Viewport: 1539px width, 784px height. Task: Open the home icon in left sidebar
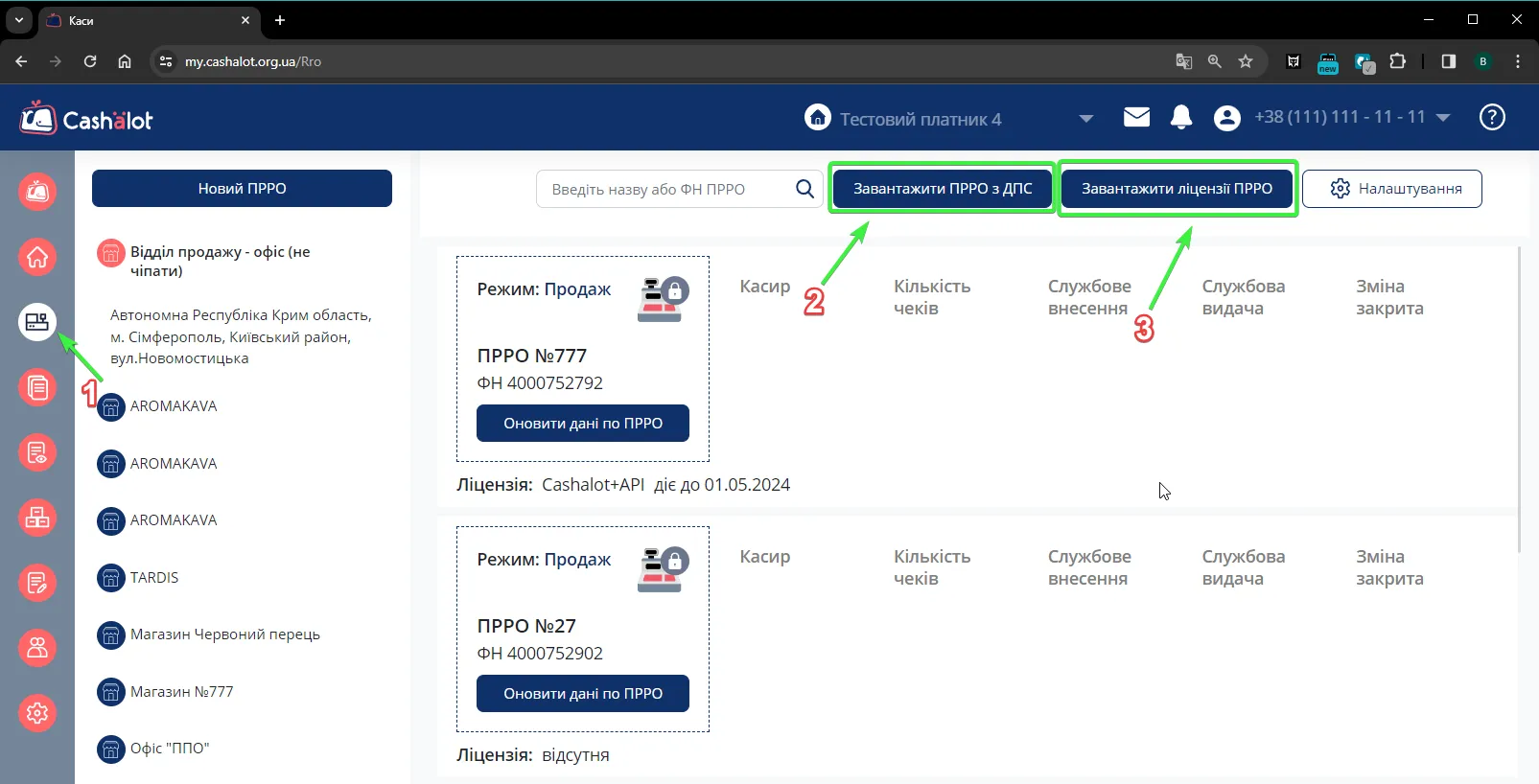[x=37, y=257]
